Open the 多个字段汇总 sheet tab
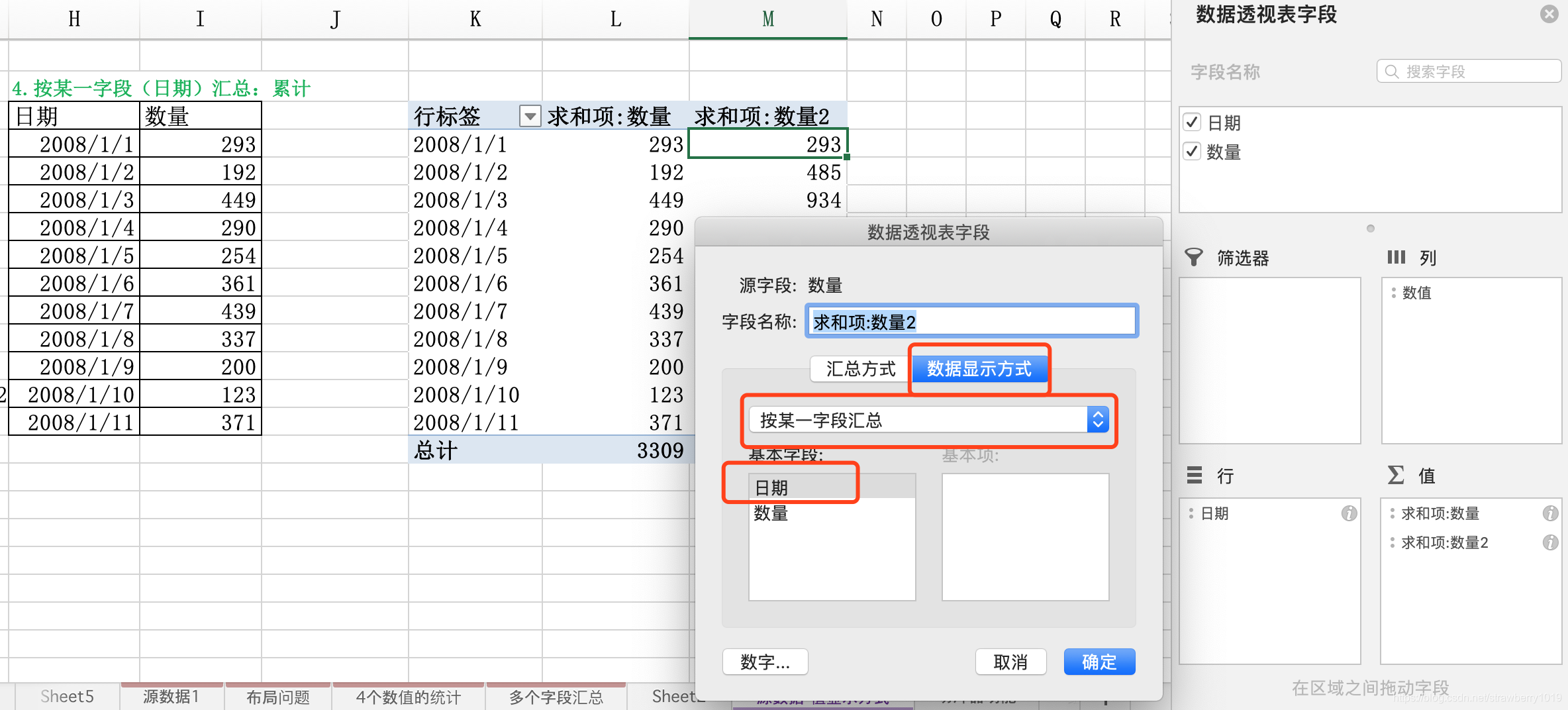Viewport: 1568px width, 710px height. (556, 697)
